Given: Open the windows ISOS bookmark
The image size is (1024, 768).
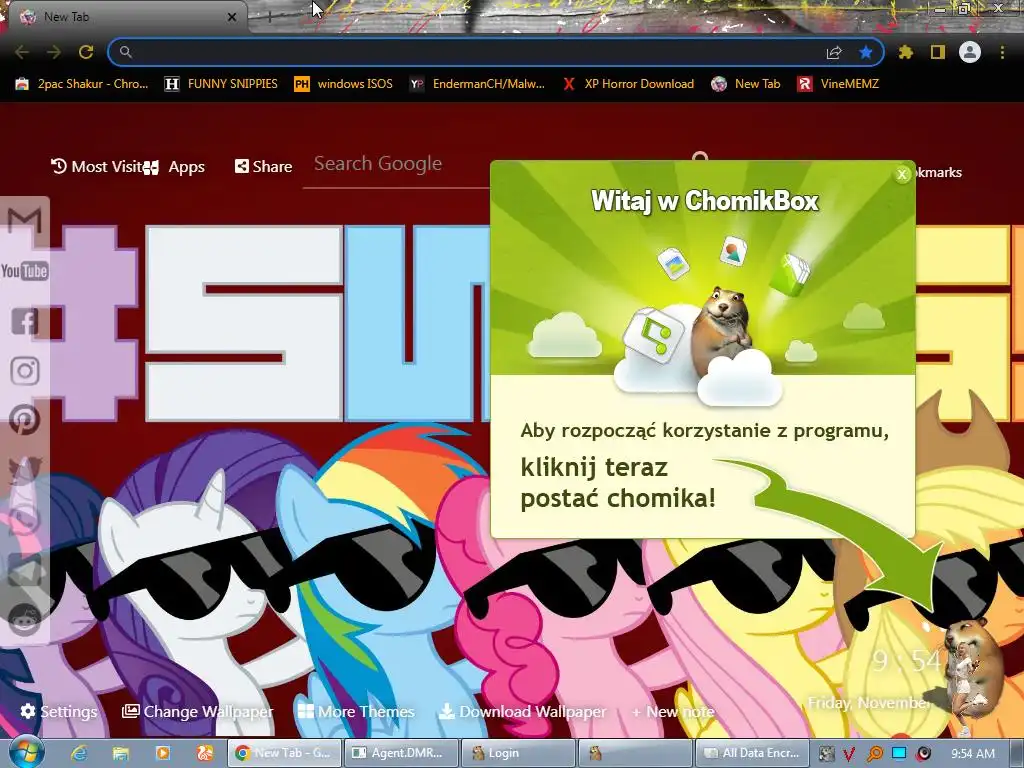Looking at the screenshot, I should [x=344, y=84].
